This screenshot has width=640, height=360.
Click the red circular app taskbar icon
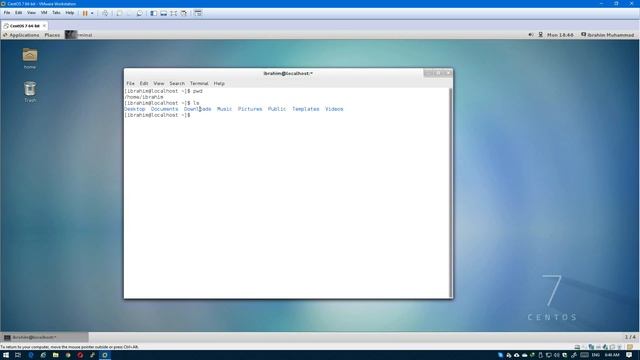coord(80,355)
